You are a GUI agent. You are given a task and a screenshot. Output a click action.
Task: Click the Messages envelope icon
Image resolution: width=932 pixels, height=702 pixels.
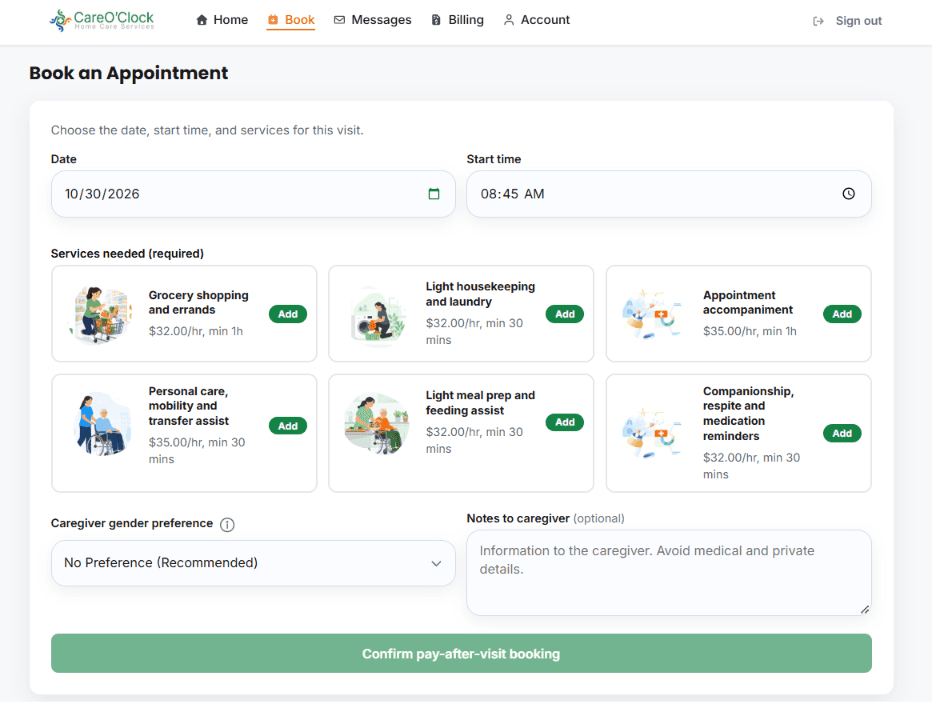[339, 20]
